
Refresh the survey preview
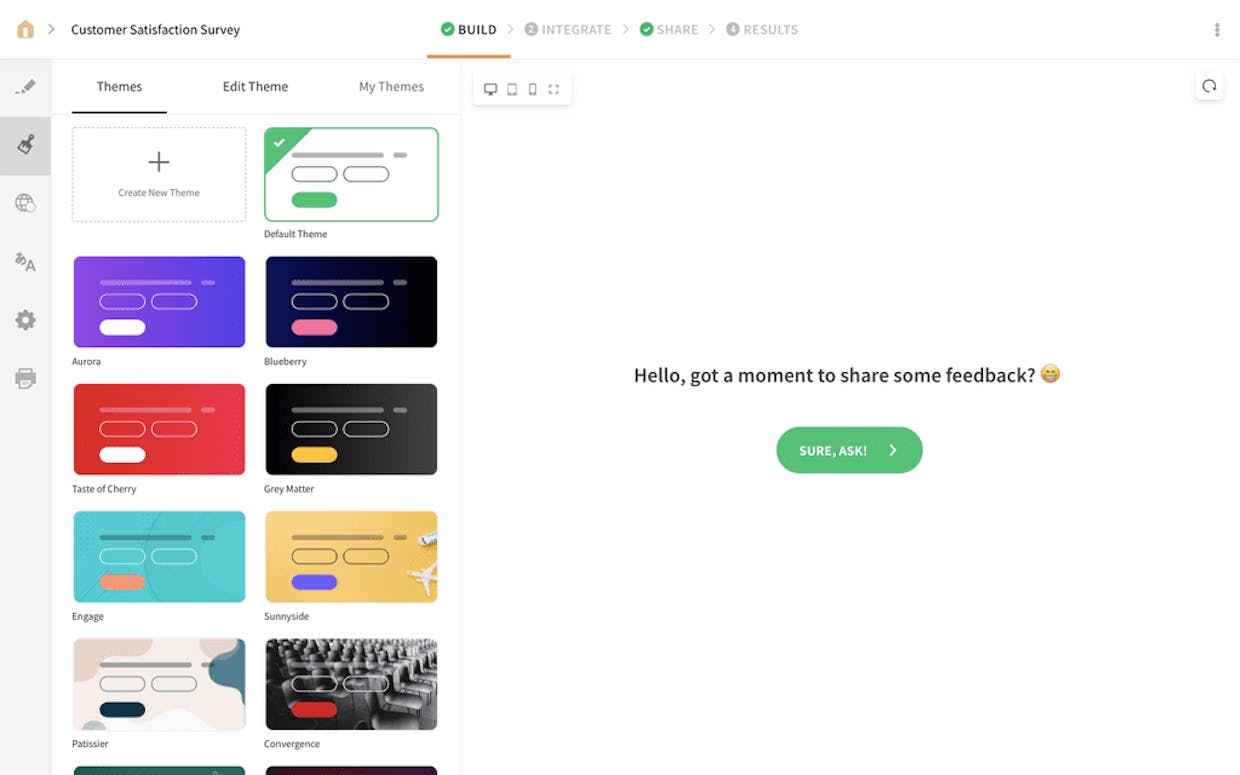[1209, 86]
